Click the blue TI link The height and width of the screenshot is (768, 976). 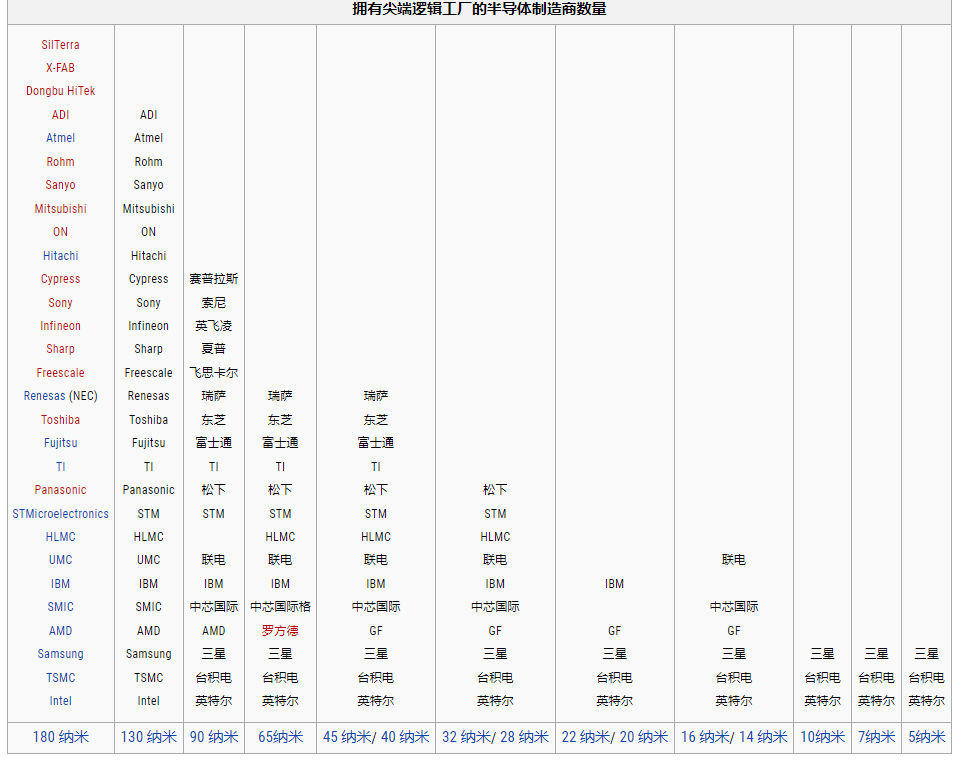coord(60,466)
